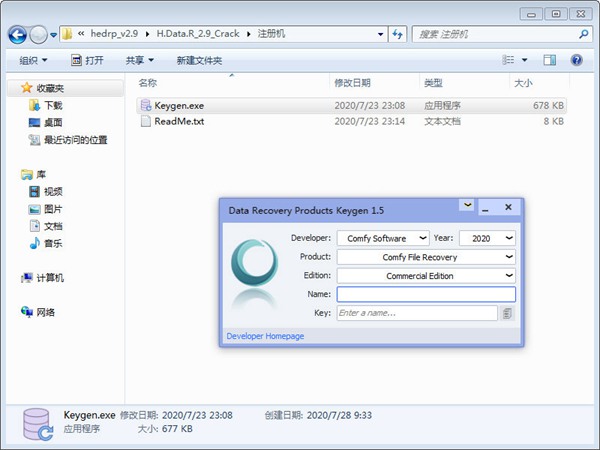Click the folder icon in the address bar
Image resolution: width=600 pixels, height=450 pixels.
coord(67,34)
